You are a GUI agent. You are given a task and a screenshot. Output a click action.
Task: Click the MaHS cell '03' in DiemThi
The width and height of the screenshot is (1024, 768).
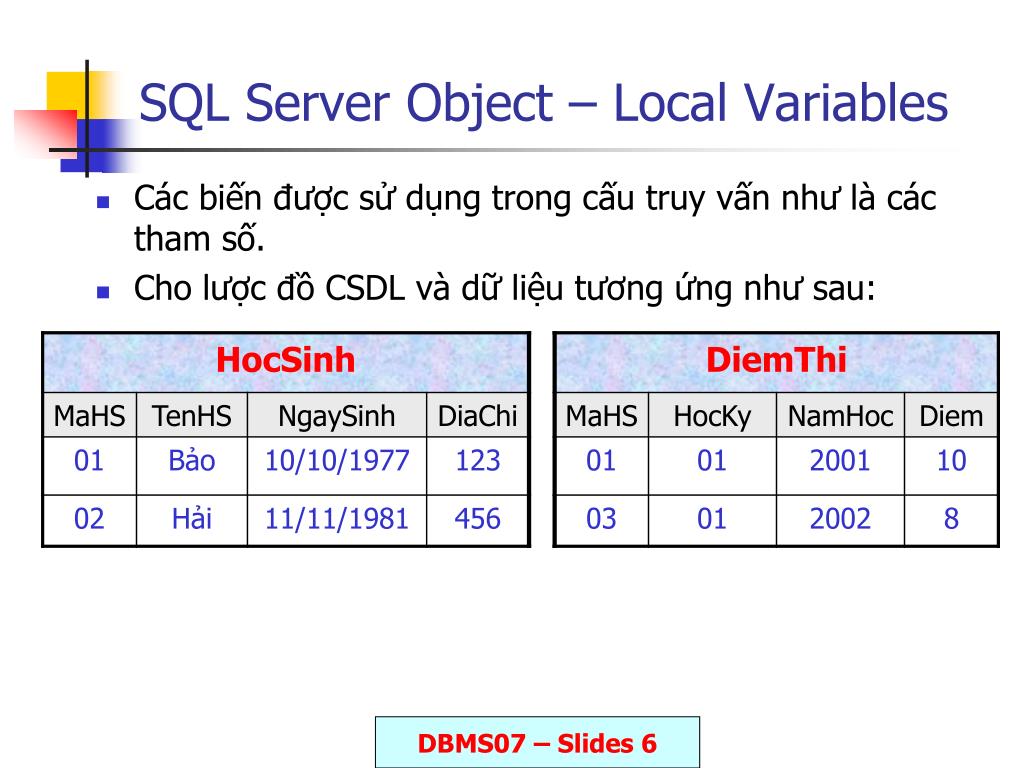(x=601, y=520)
